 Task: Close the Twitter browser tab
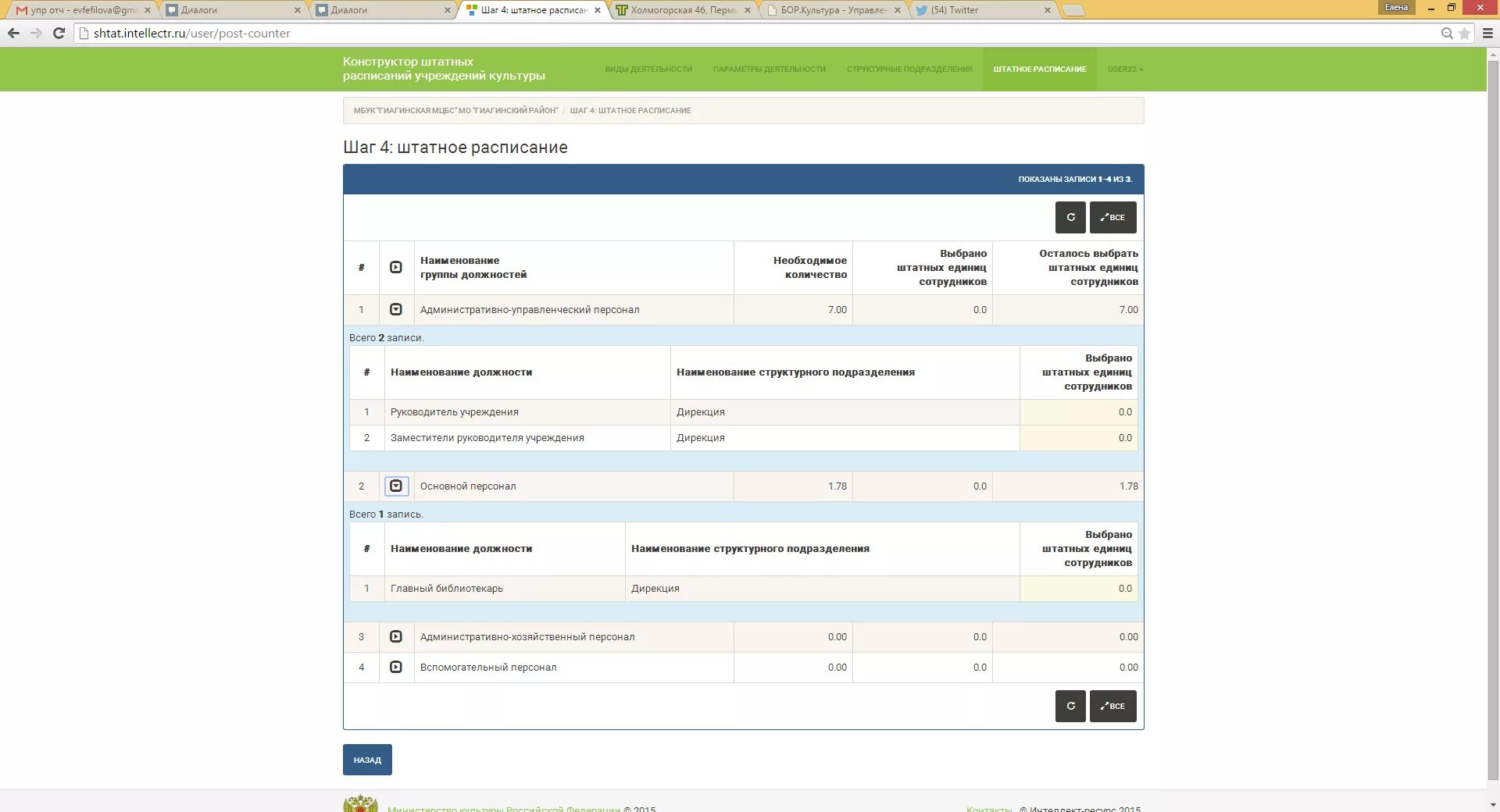point(1048,10)
